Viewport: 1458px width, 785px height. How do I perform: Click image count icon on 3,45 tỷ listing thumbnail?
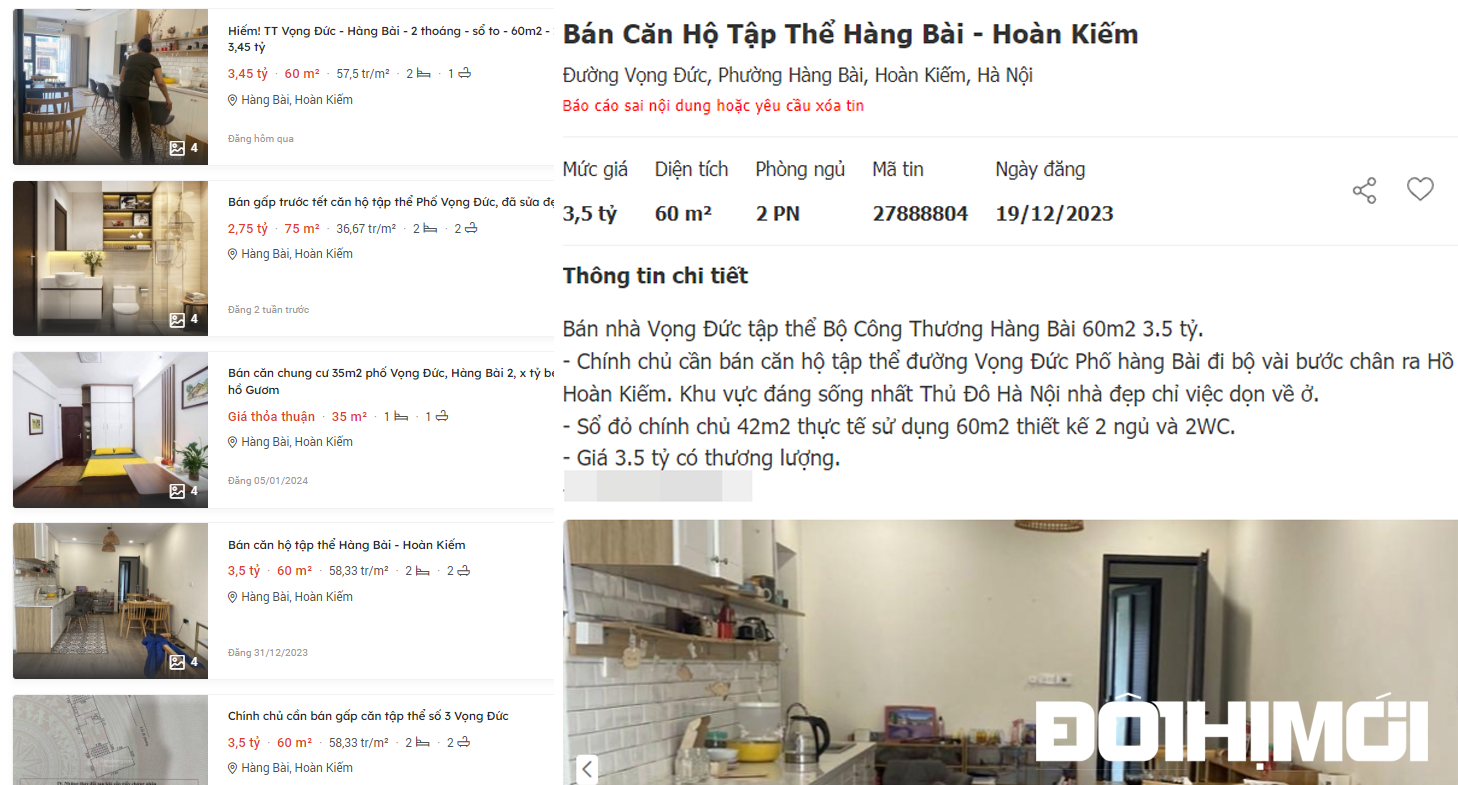tap(177, 148)
